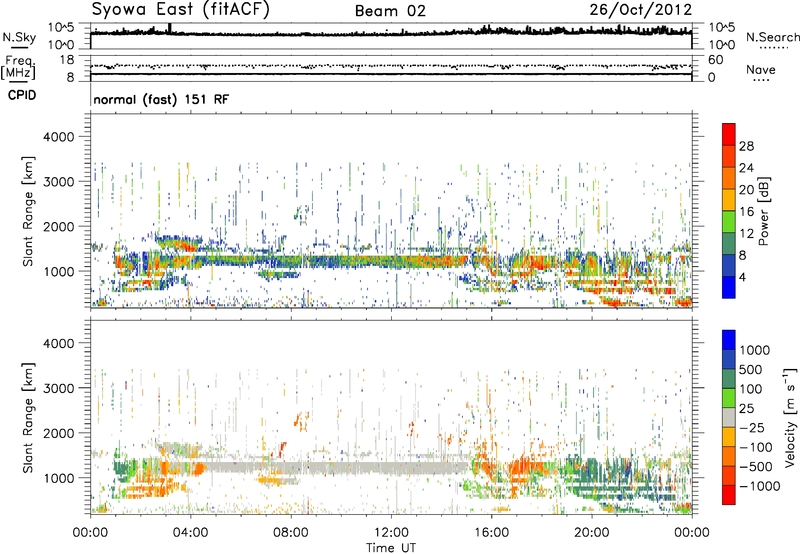Click the '16' label on power colorbar
Image resolution: width=800 pixels, height=554 pixels.
746,212
